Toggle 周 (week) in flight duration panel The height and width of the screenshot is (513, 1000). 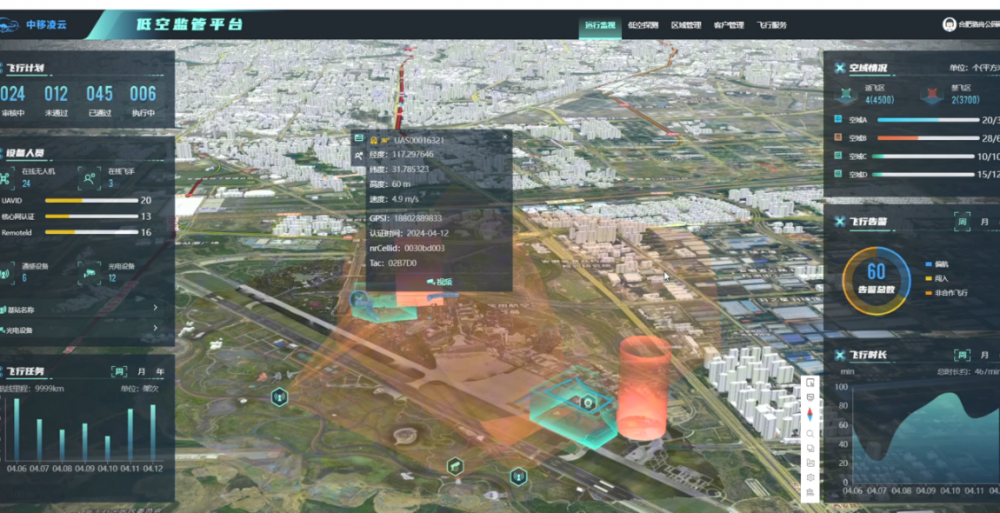(x=961, y=355)
